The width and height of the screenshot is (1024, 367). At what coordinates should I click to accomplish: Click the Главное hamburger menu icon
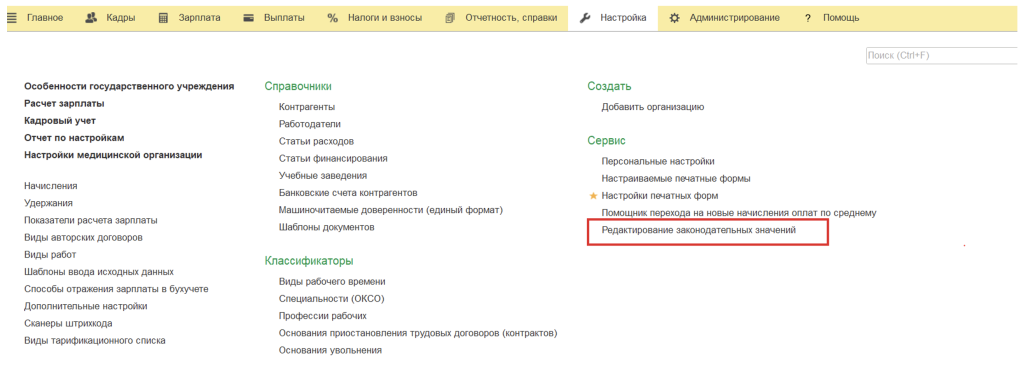pos(12,18)
